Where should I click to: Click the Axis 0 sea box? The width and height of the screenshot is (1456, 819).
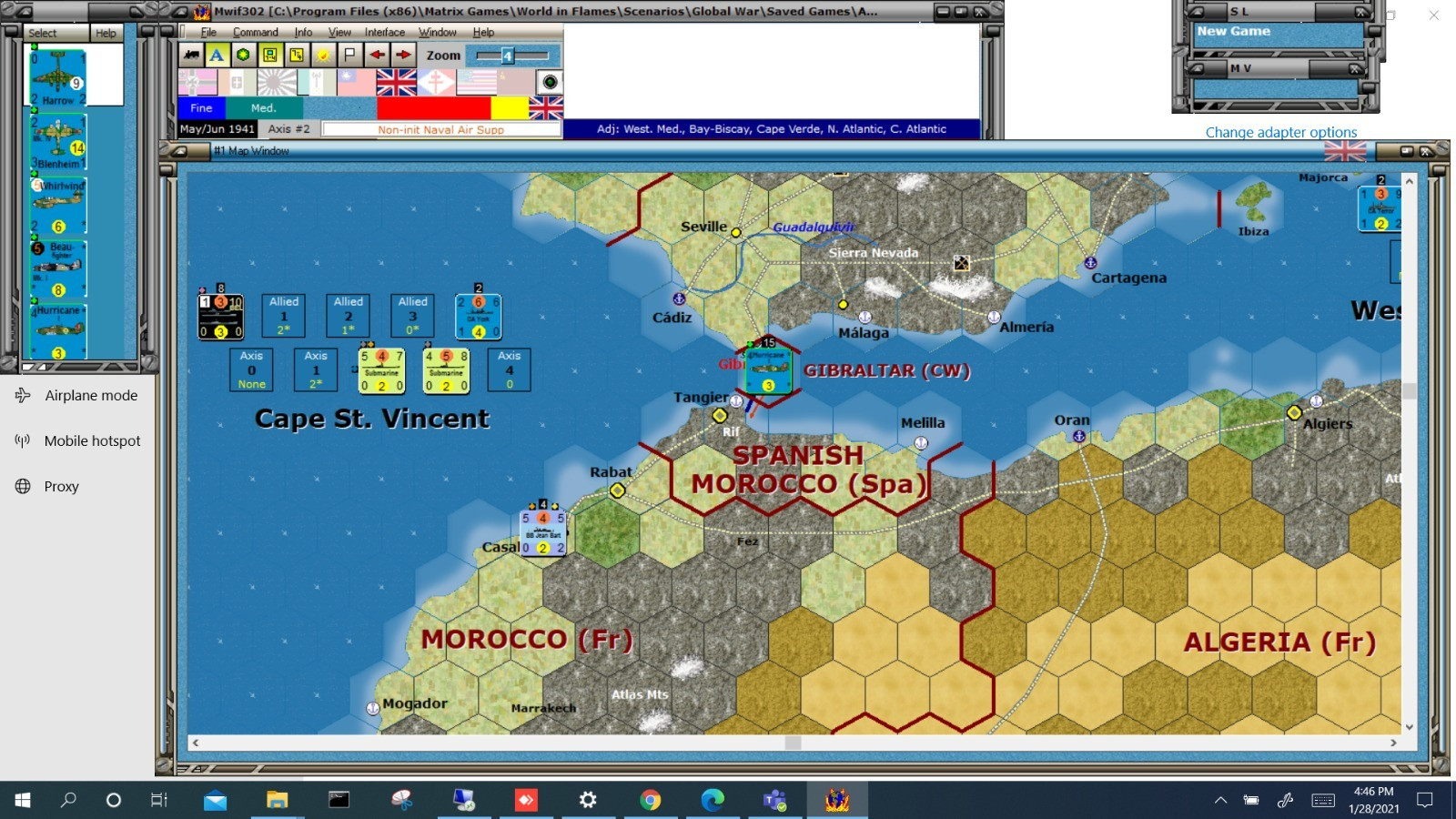pos(252,369)
